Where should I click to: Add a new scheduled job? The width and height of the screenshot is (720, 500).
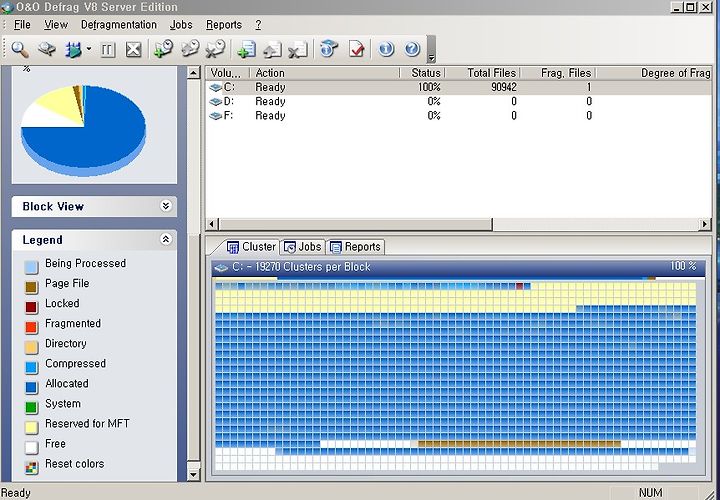tap(163, 49)
